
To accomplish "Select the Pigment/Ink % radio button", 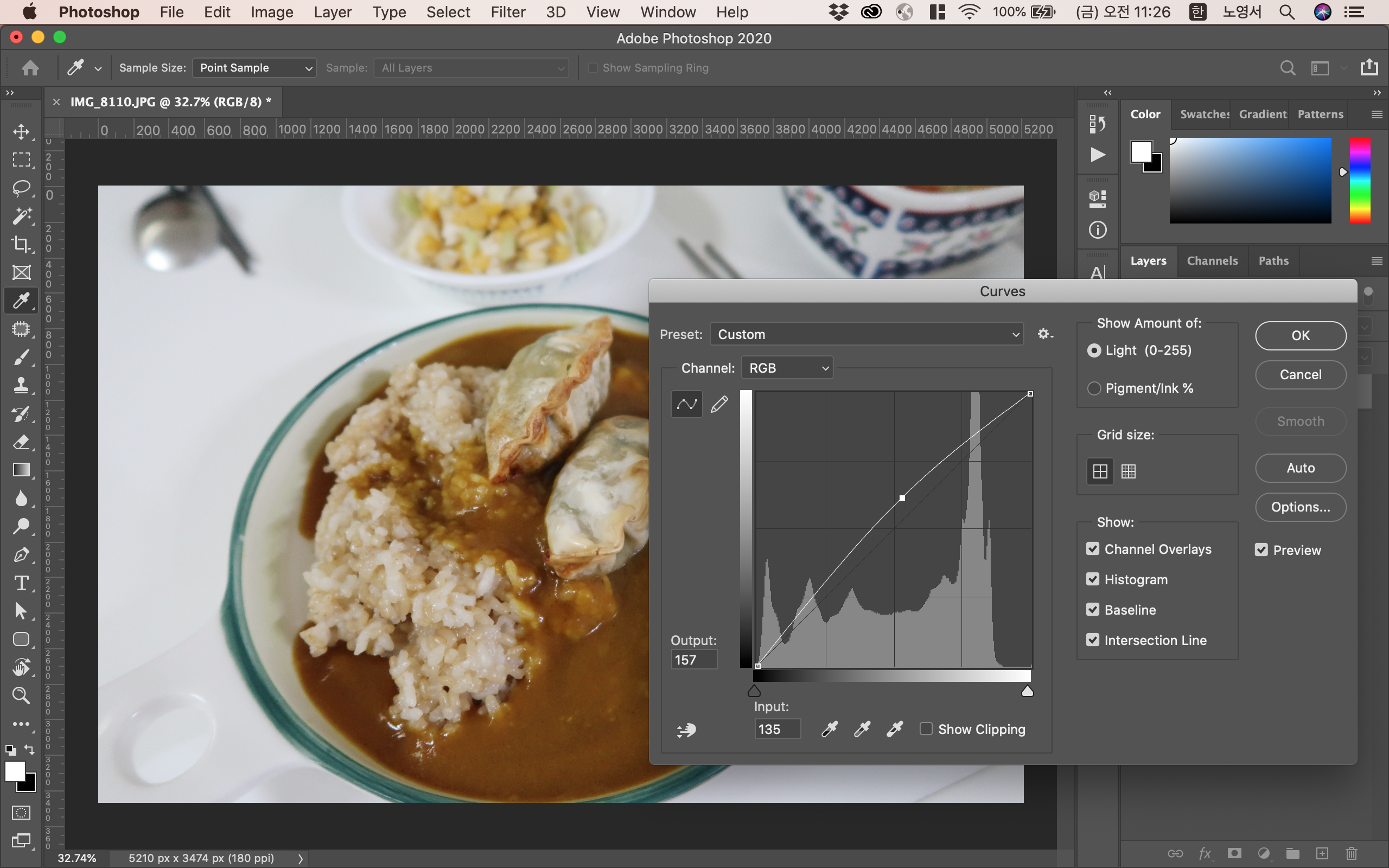I will pyautogui.click(x=1094, y=388).
